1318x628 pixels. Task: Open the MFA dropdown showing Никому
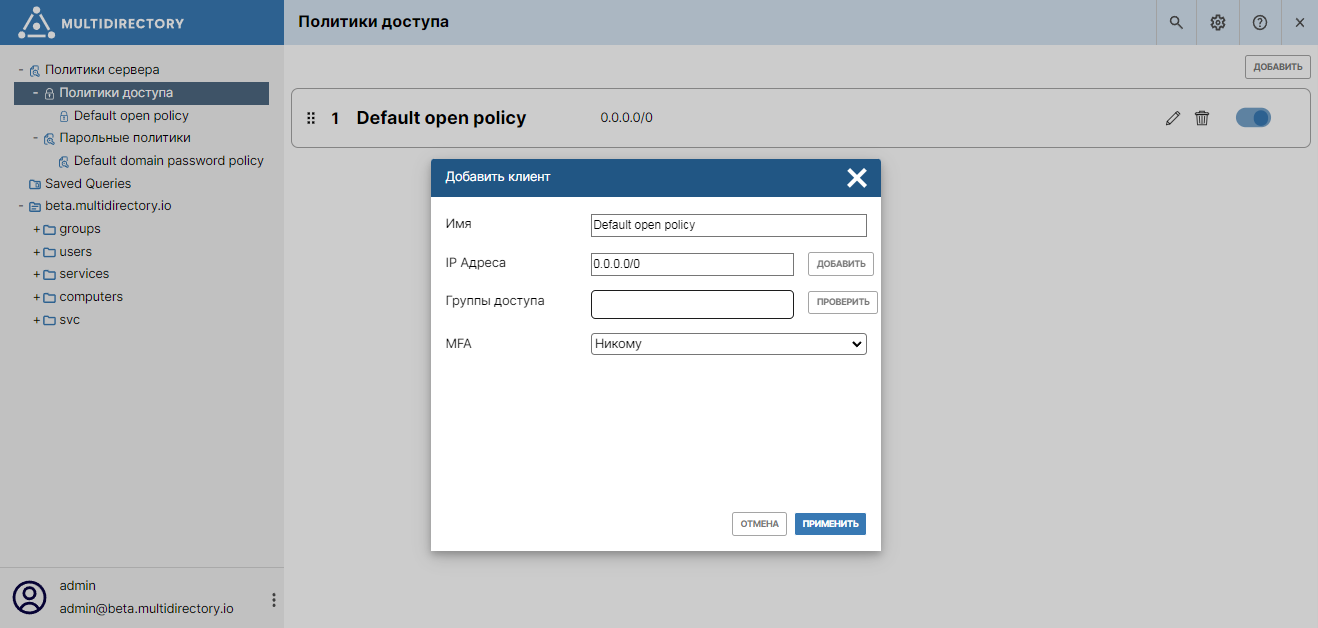point(728,344)
